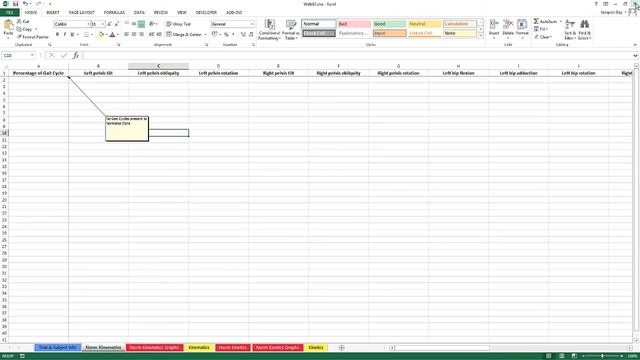Open the Merge & Center dropdown arrow
Screen dimensions: 640x360
[x=205, y=35]
